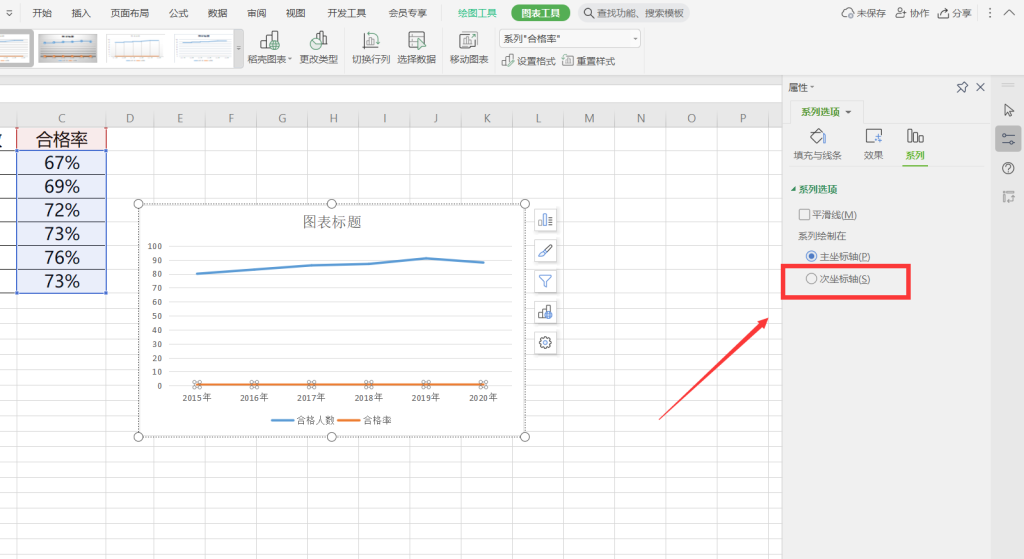Screen dimensions: 1024x559
Task: Open the 插入 ribbon tab
Action: pos(81,13)
